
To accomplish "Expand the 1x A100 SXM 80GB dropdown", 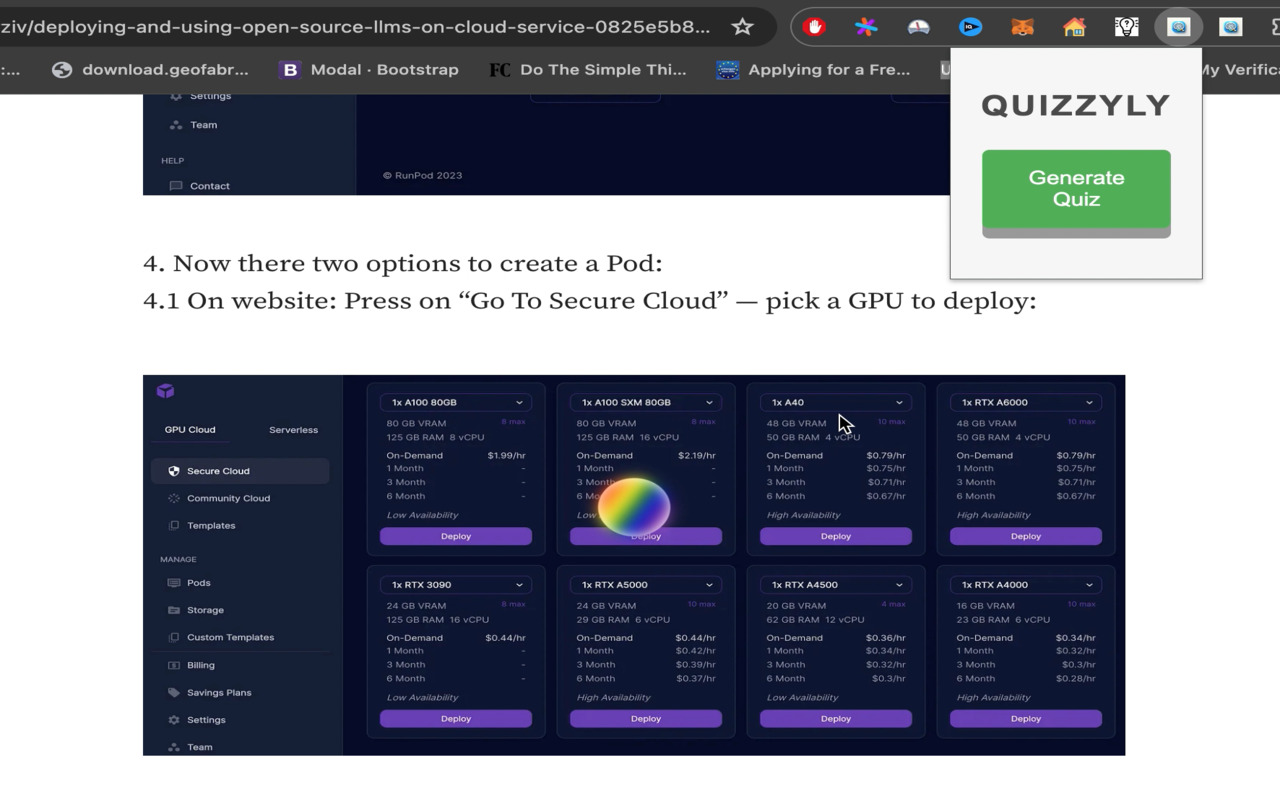I will (x=646, y=402).
